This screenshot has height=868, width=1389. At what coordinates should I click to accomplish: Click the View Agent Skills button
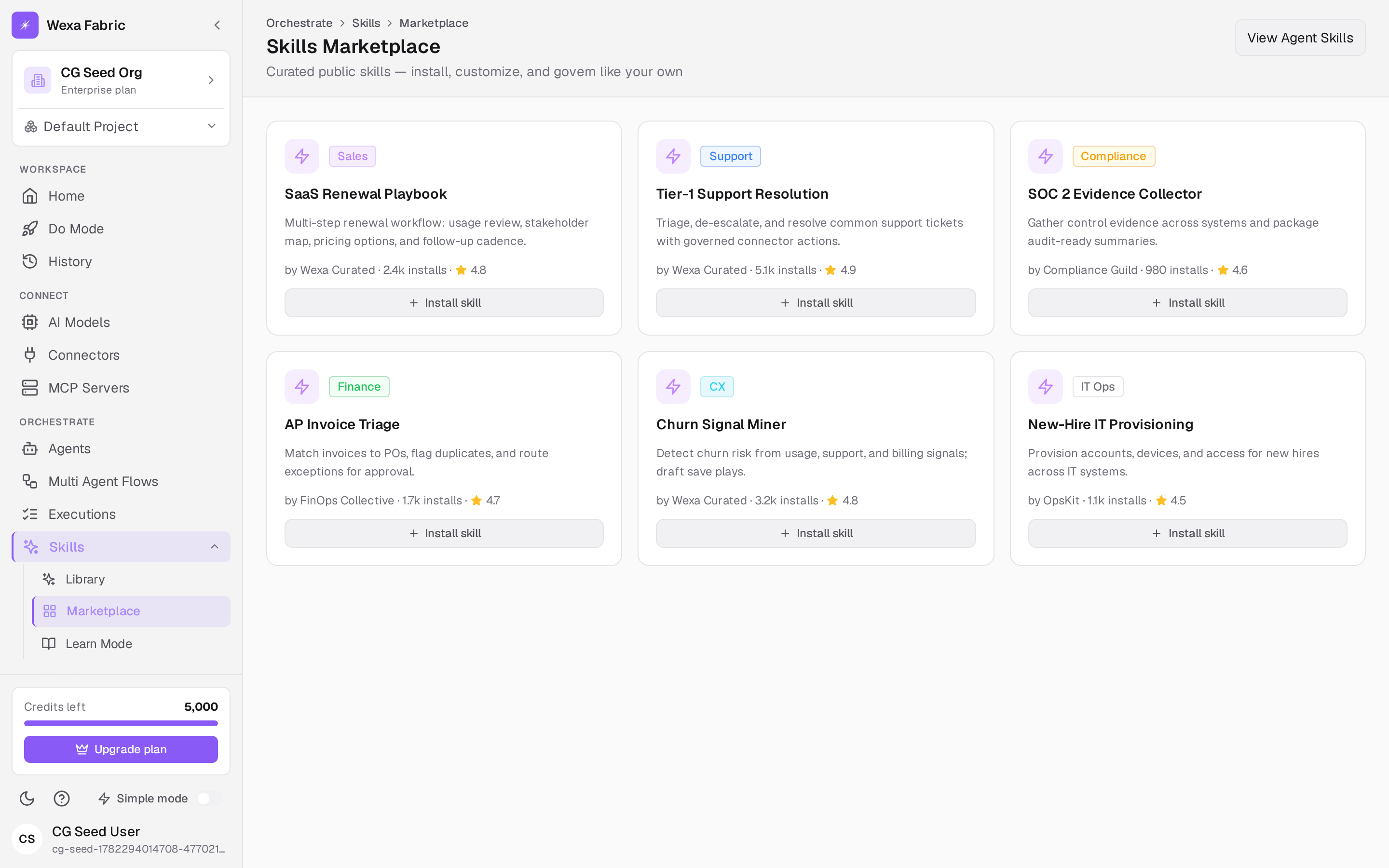point(1299,38)
